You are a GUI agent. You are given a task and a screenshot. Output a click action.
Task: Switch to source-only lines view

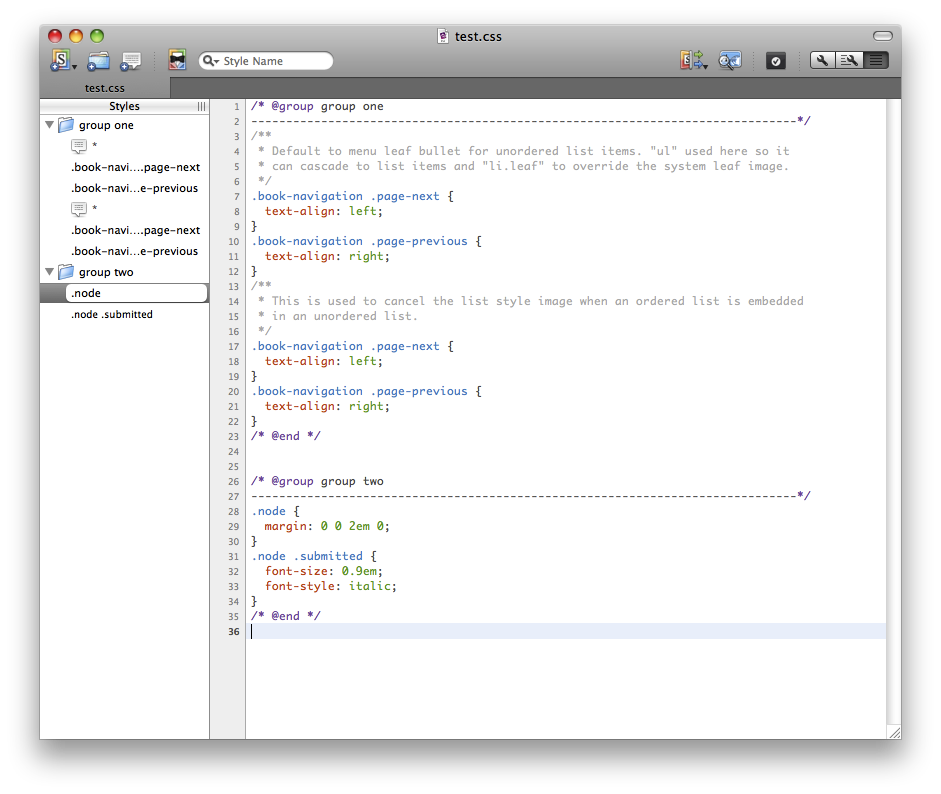tap(875, 61)
